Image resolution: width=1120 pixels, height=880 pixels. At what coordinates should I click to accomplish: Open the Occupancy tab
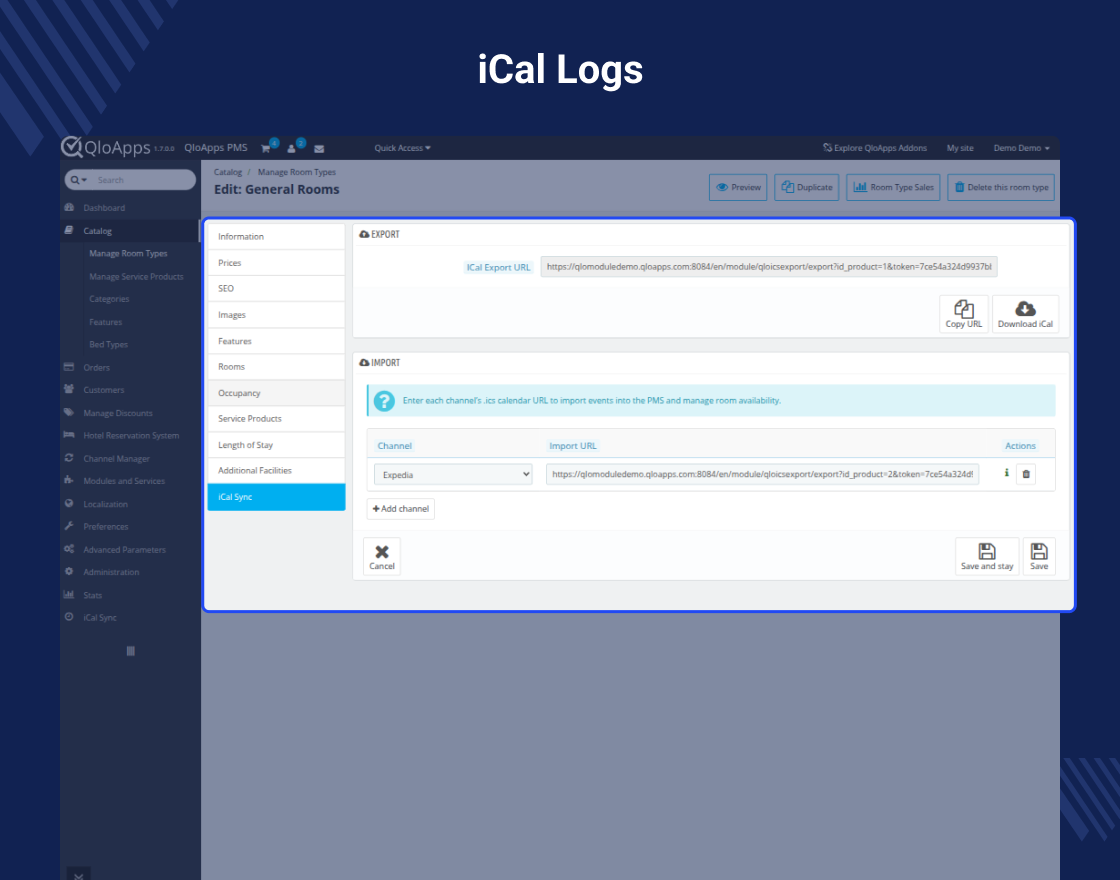pyautogui.click(x=276, y=393)
